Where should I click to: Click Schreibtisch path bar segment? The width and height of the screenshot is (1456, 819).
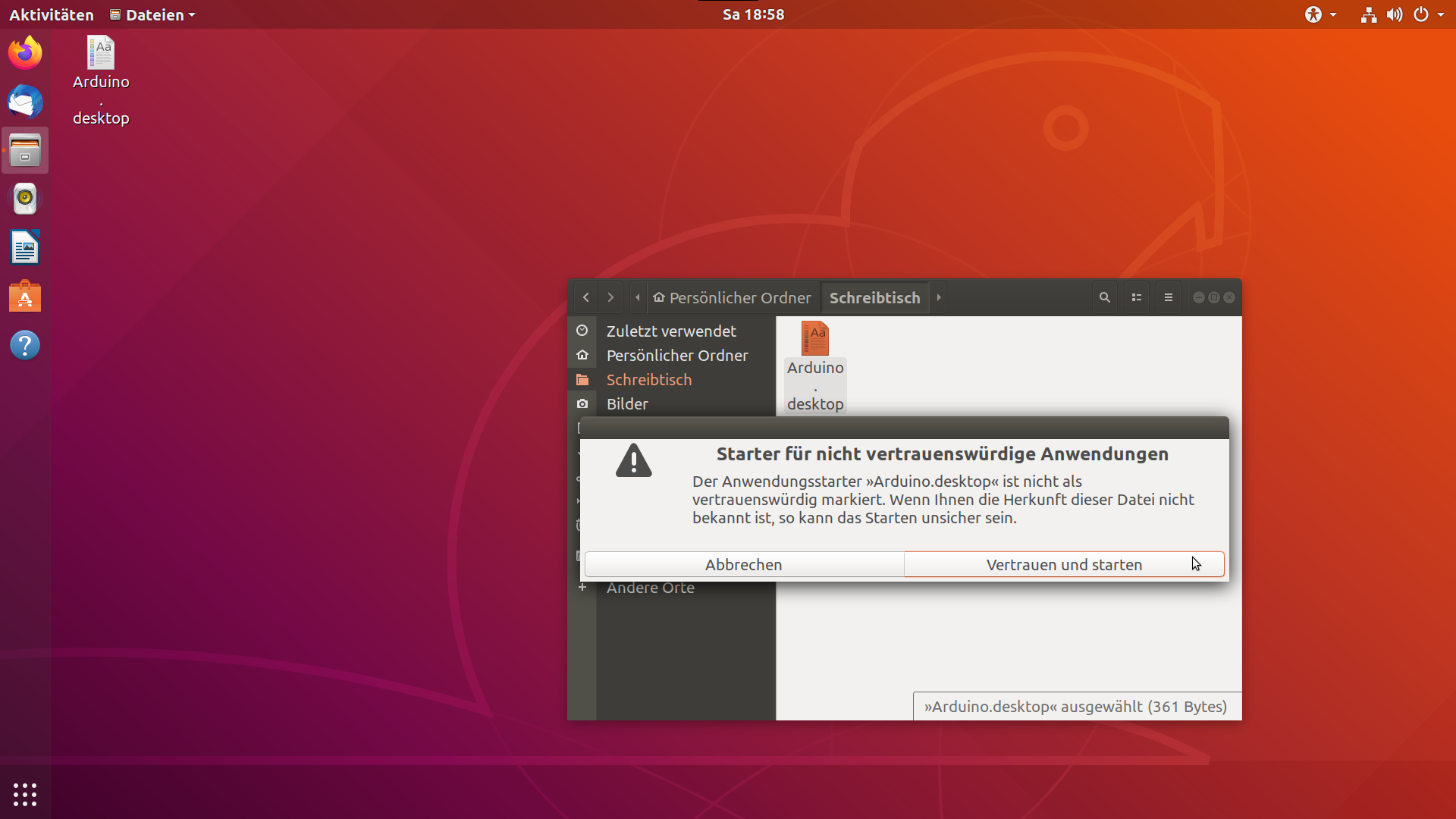coord(875,298)
